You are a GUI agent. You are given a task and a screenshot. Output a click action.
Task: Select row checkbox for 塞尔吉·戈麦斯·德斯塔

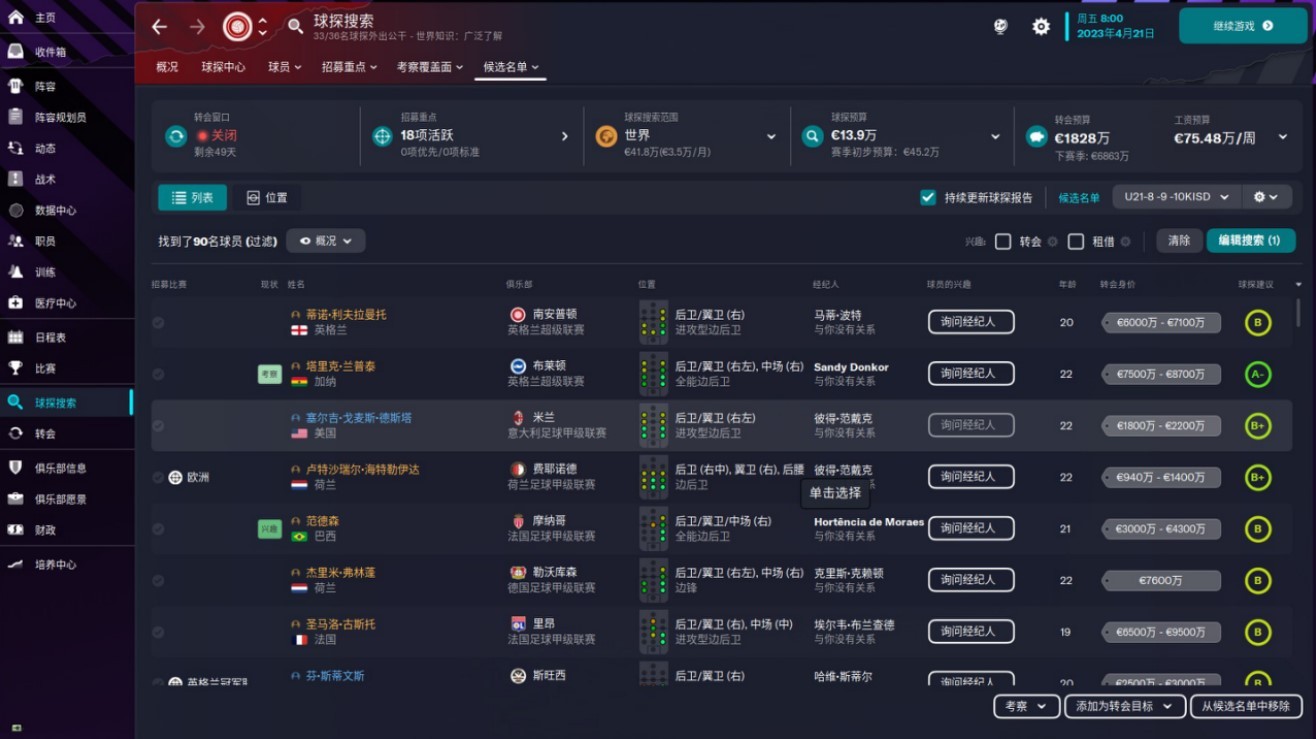pyautogui.click(x=158, y=425)
